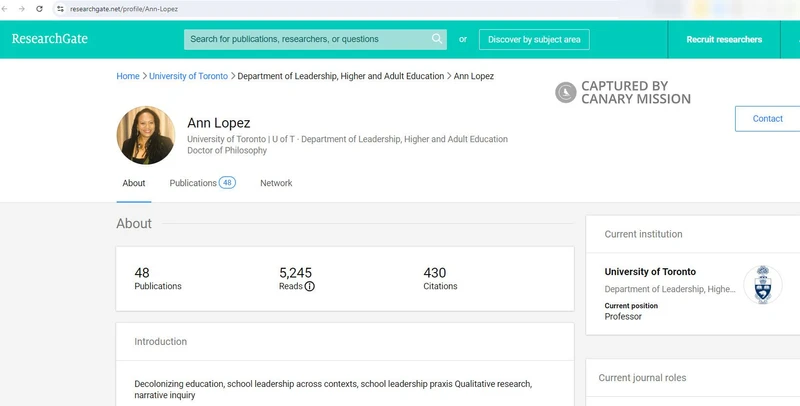This screenshot has width=800, height=406.
Task: Open site information icon in address bar
Action: pyautogui.click(x=60, y=9)
